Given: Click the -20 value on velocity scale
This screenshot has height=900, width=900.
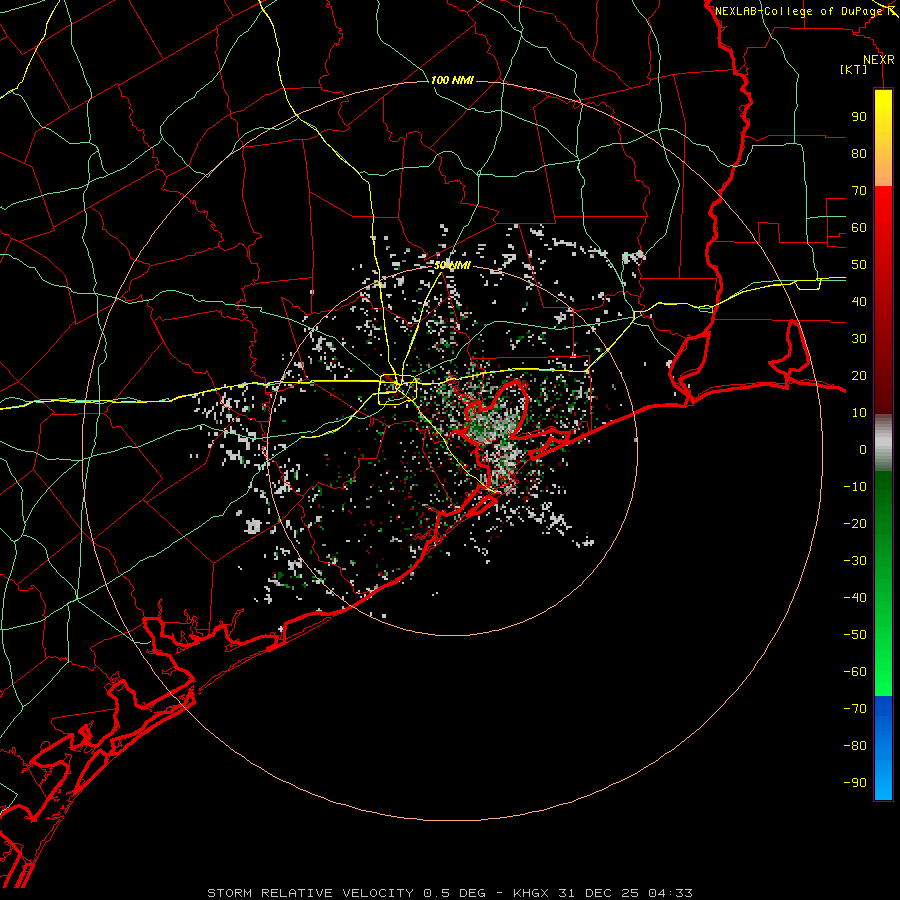Looking at the screenshot, I should tap(855, 524).
